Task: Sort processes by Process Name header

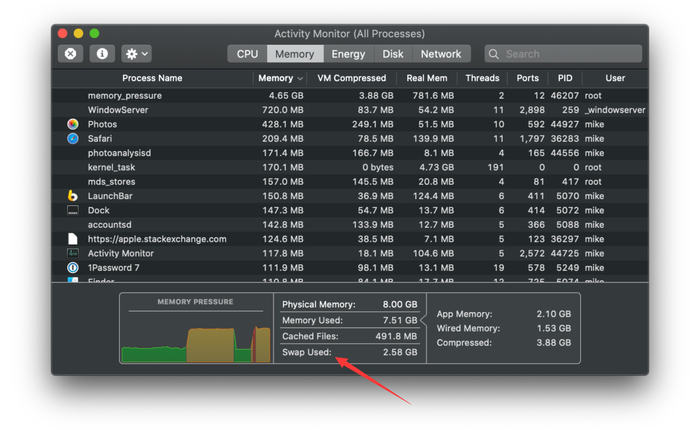Action: (152, 78)
